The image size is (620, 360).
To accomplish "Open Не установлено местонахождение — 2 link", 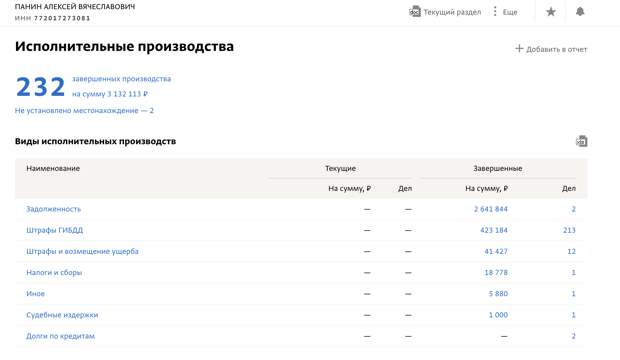I will point(84,110).
